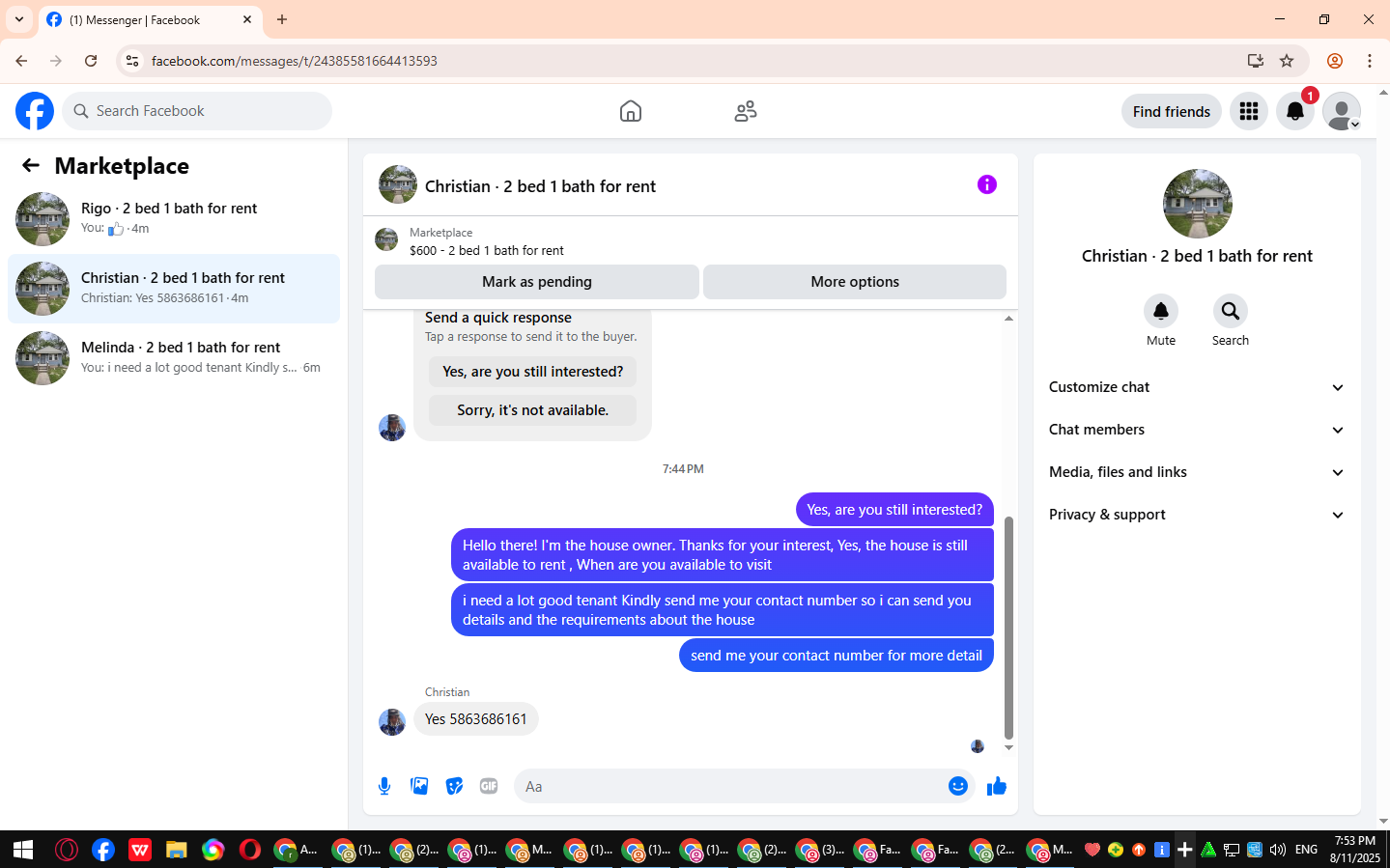Mute the conversation bell icon
The width and height of the screenshot is (1390, 868).
tap(1161, 311)
